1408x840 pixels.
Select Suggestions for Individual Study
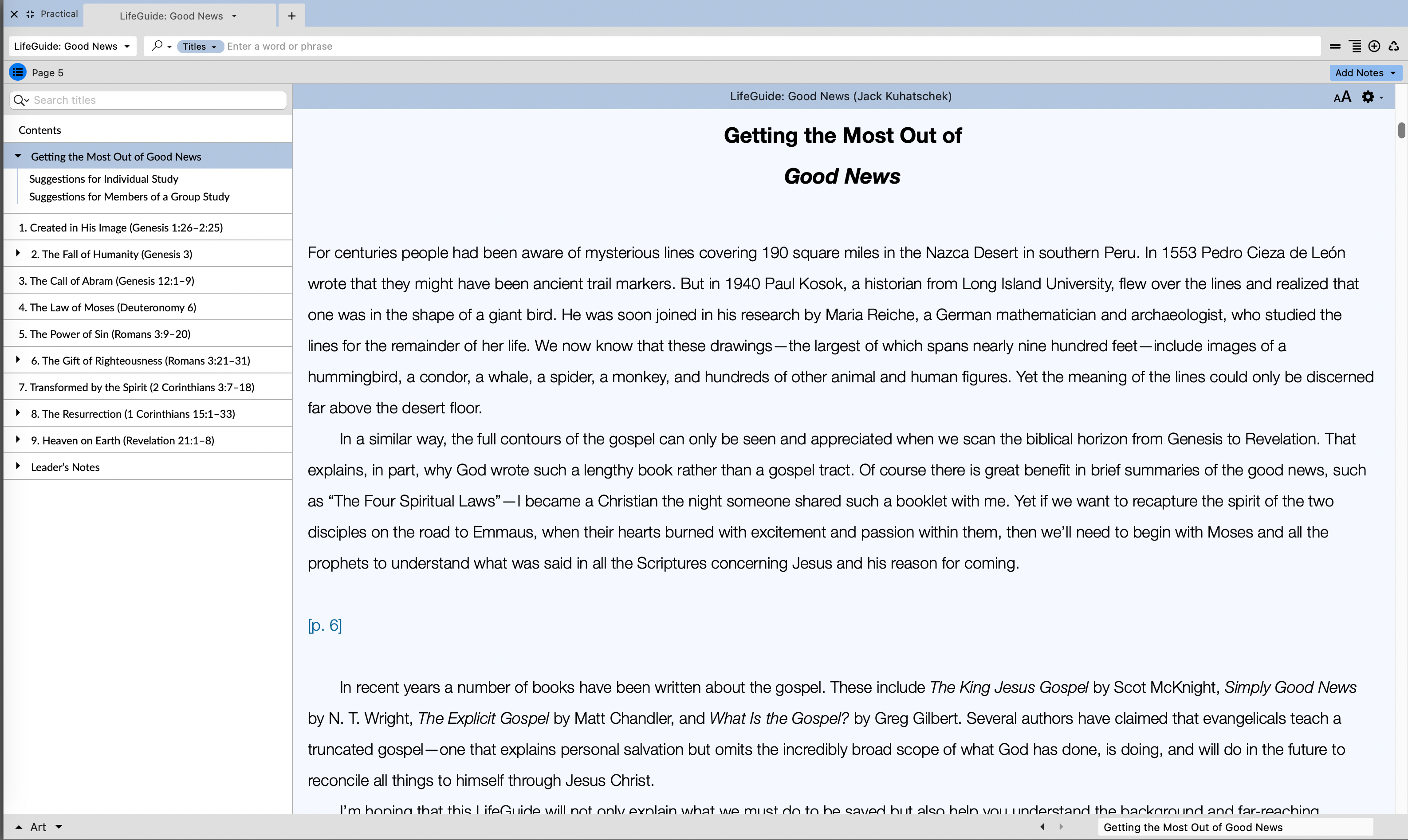coord(104,179)
